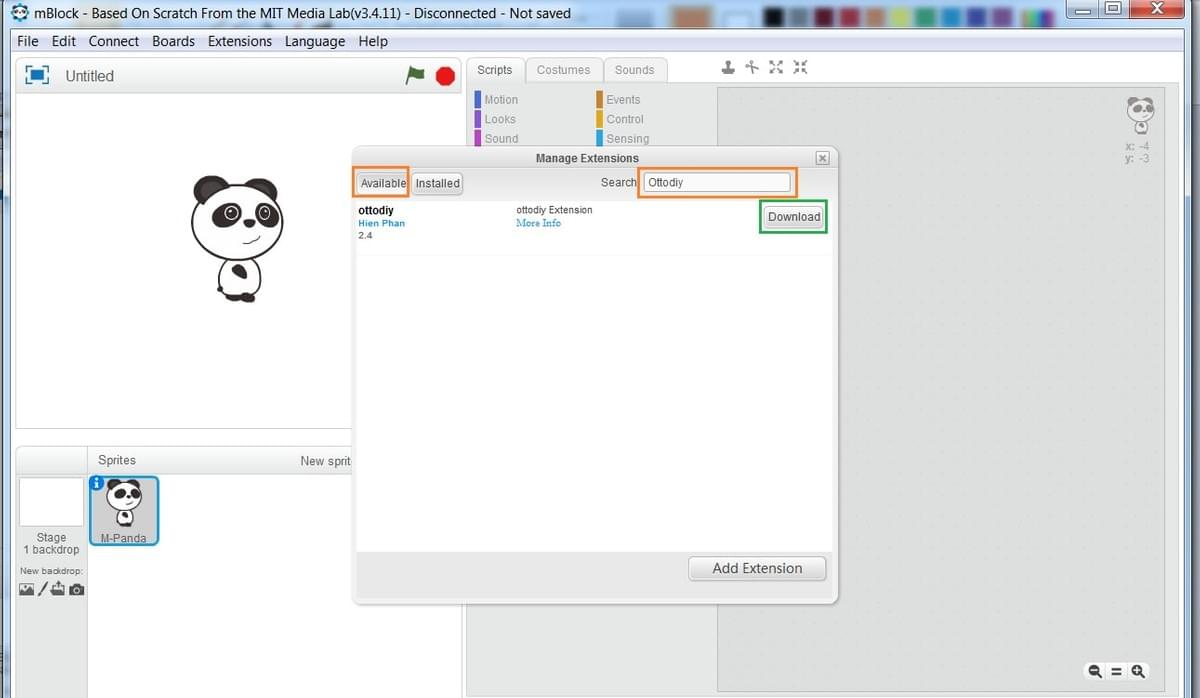Open the Boards menu
Viewport: 1200px width, 698px height.
click(x=174, y=41)
